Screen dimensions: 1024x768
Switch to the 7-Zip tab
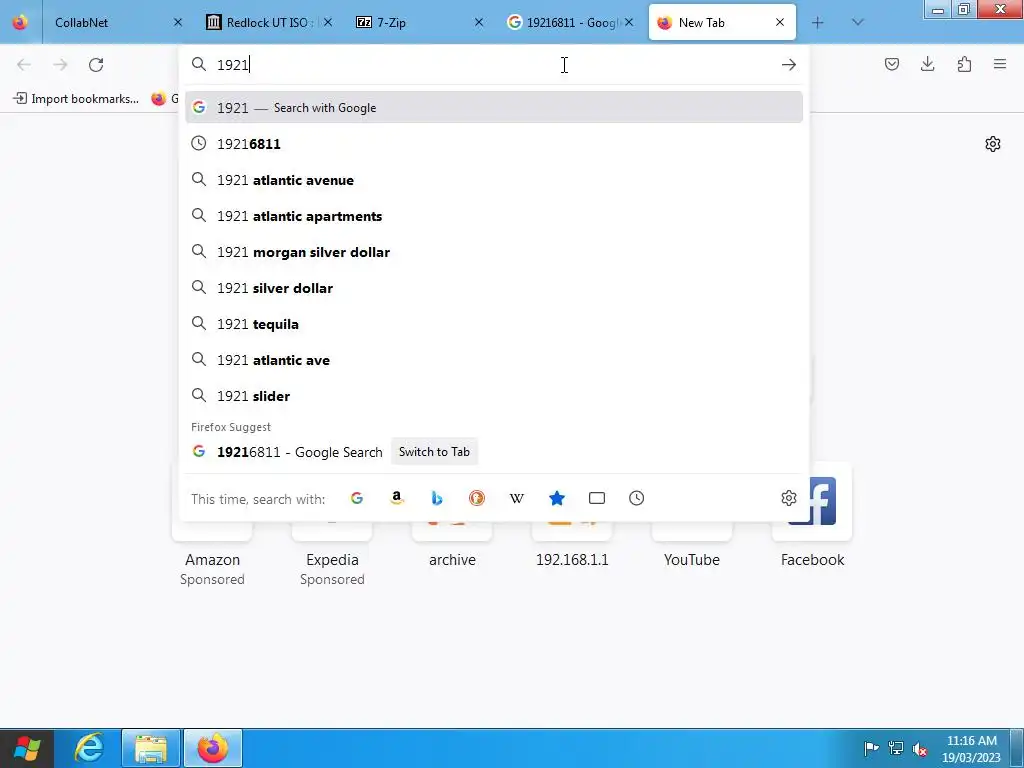[419, 23]
